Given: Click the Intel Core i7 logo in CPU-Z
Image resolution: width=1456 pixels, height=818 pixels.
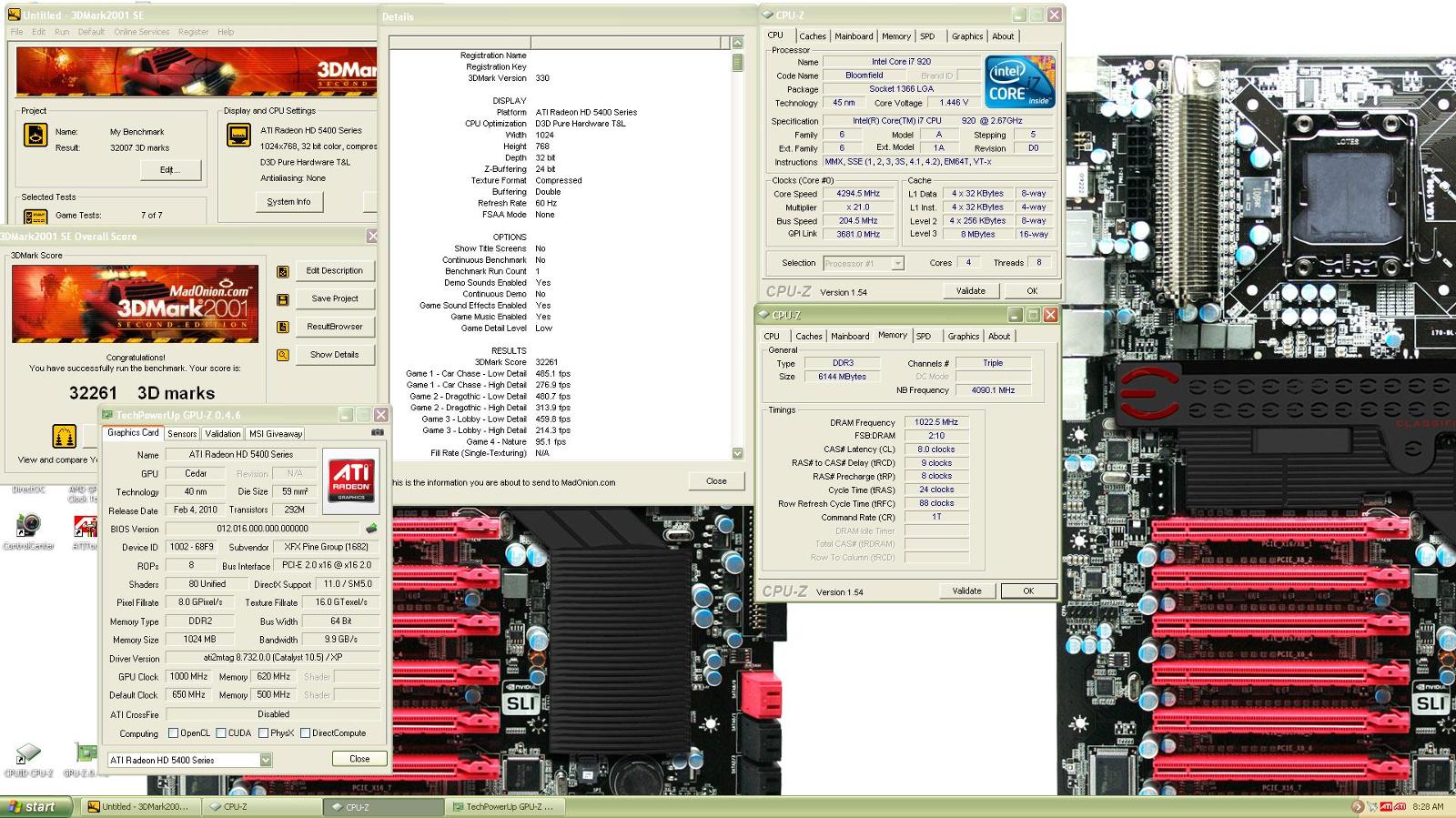Looking at the screenshot, I should click(x=1019, y=82).
